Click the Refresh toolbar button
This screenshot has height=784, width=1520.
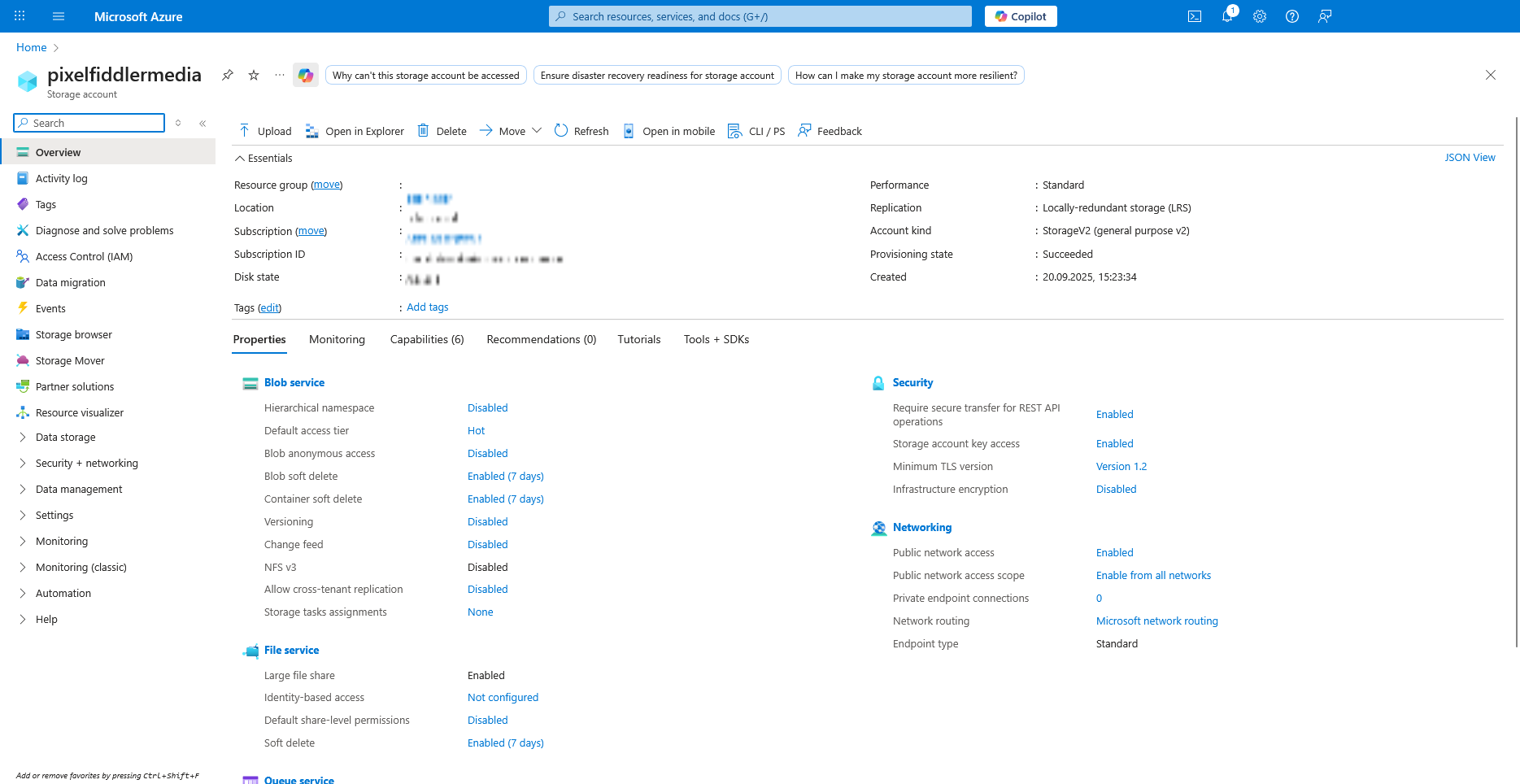point(581,131)
